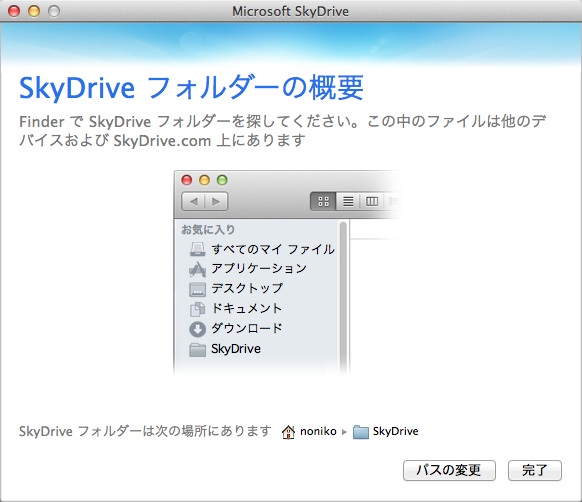This screenshot has width=582, height=502.
Task: Select the list view button in Finder illustration
Action: (x=348, y=202)
